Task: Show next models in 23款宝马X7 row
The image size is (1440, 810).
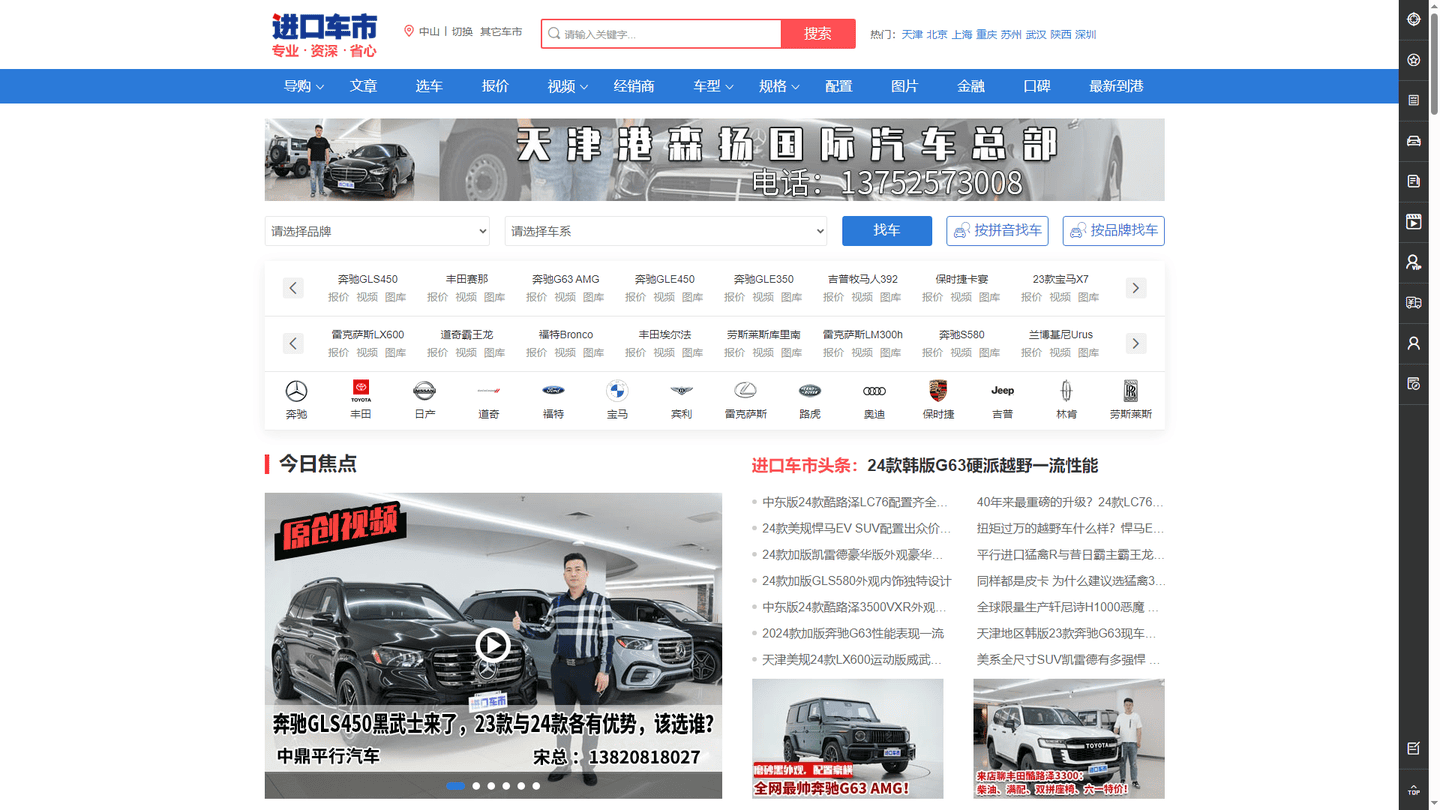Action: (x=1136, y=288)
